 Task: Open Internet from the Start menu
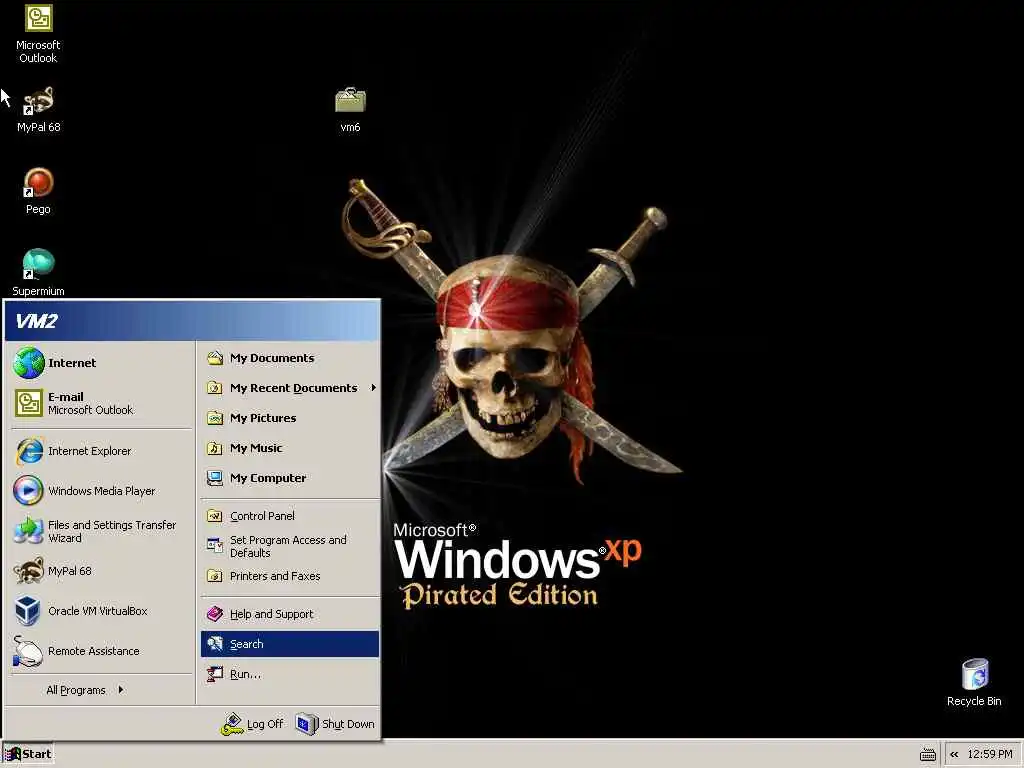[101, 363]
